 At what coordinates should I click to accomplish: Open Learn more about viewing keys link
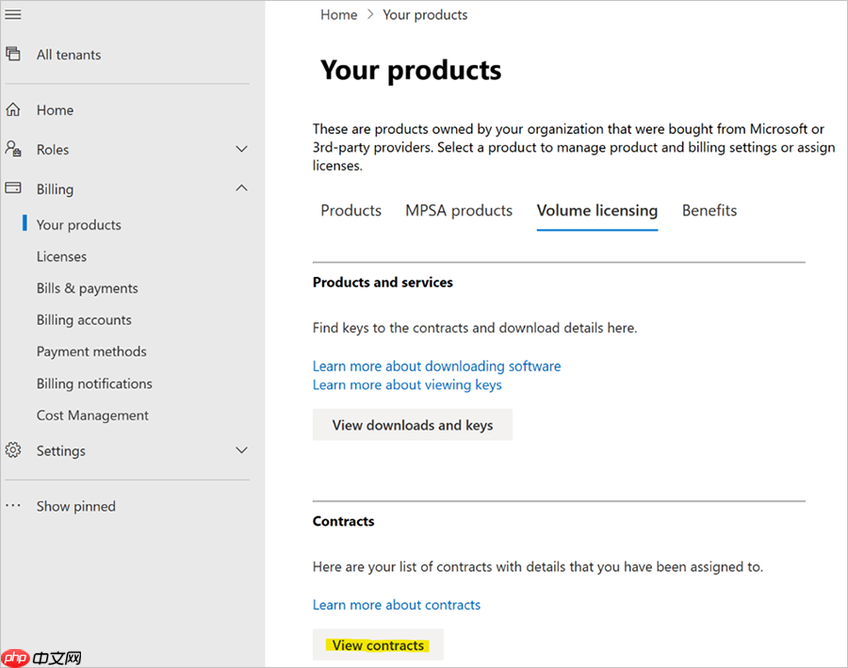[407, 385]
